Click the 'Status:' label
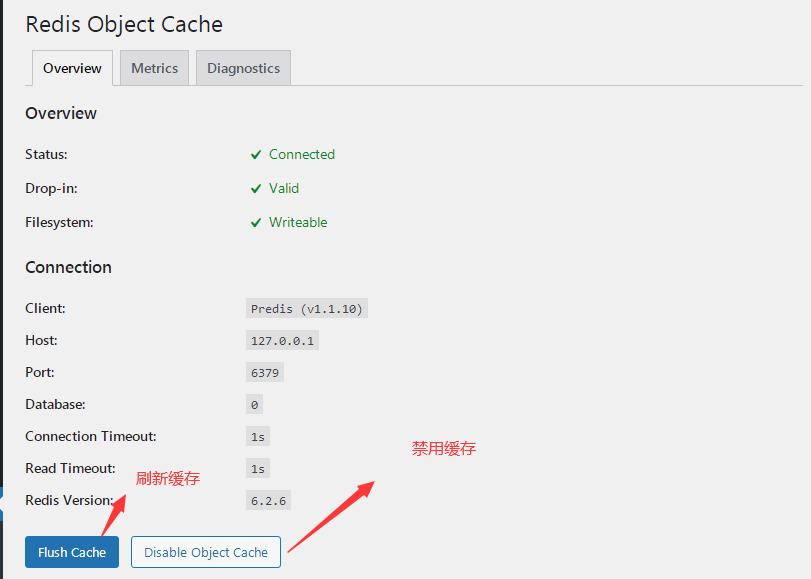This screenshot has height=579, width=811. [46, 154]
